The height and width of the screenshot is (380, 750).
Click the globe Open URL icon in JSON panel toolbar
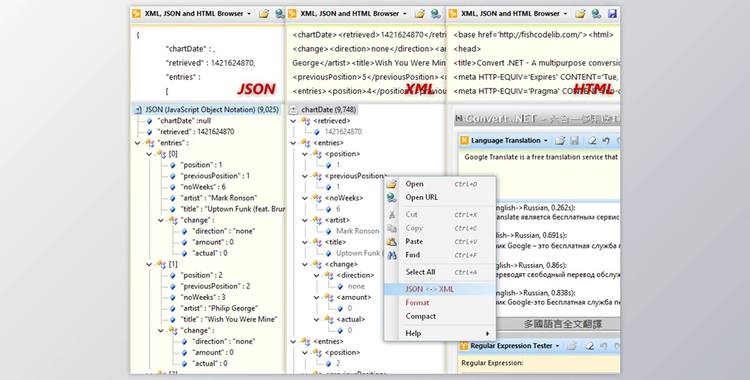click(280, 14)
